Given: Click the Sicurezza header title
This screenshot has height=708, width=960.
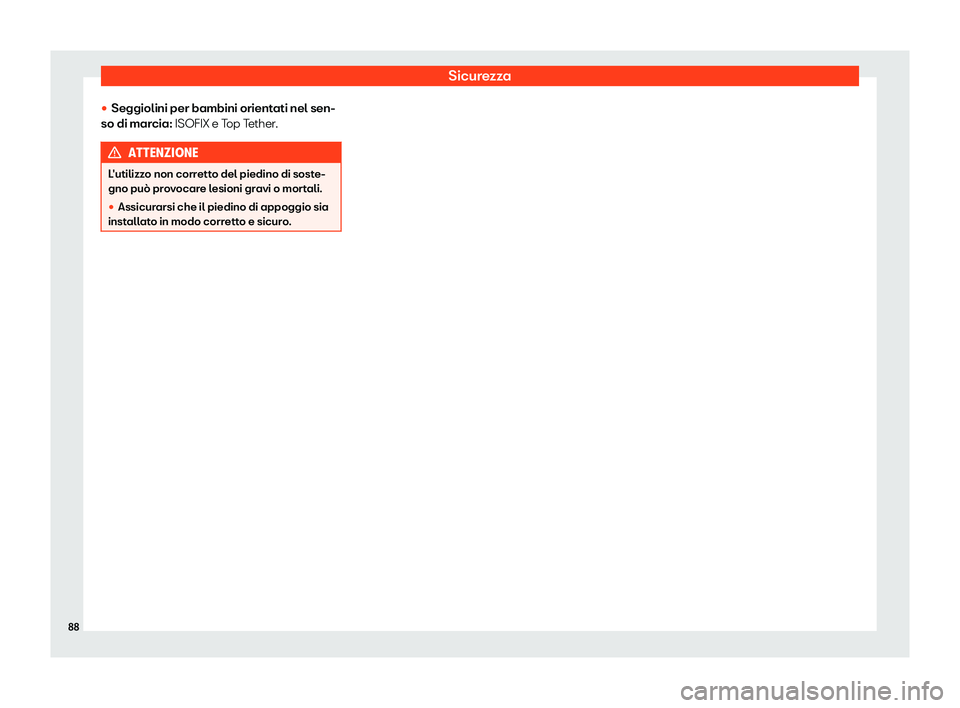Looking at the screenshot, I should (x=479, y=76).
